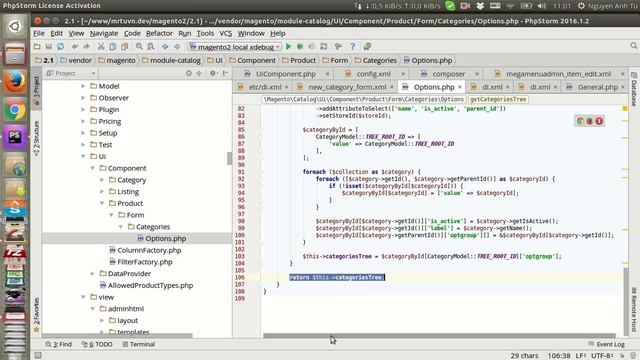The image size is (640, 360).
Task: Switch to new_category_form.xml tab
Action: pos(347,87)
